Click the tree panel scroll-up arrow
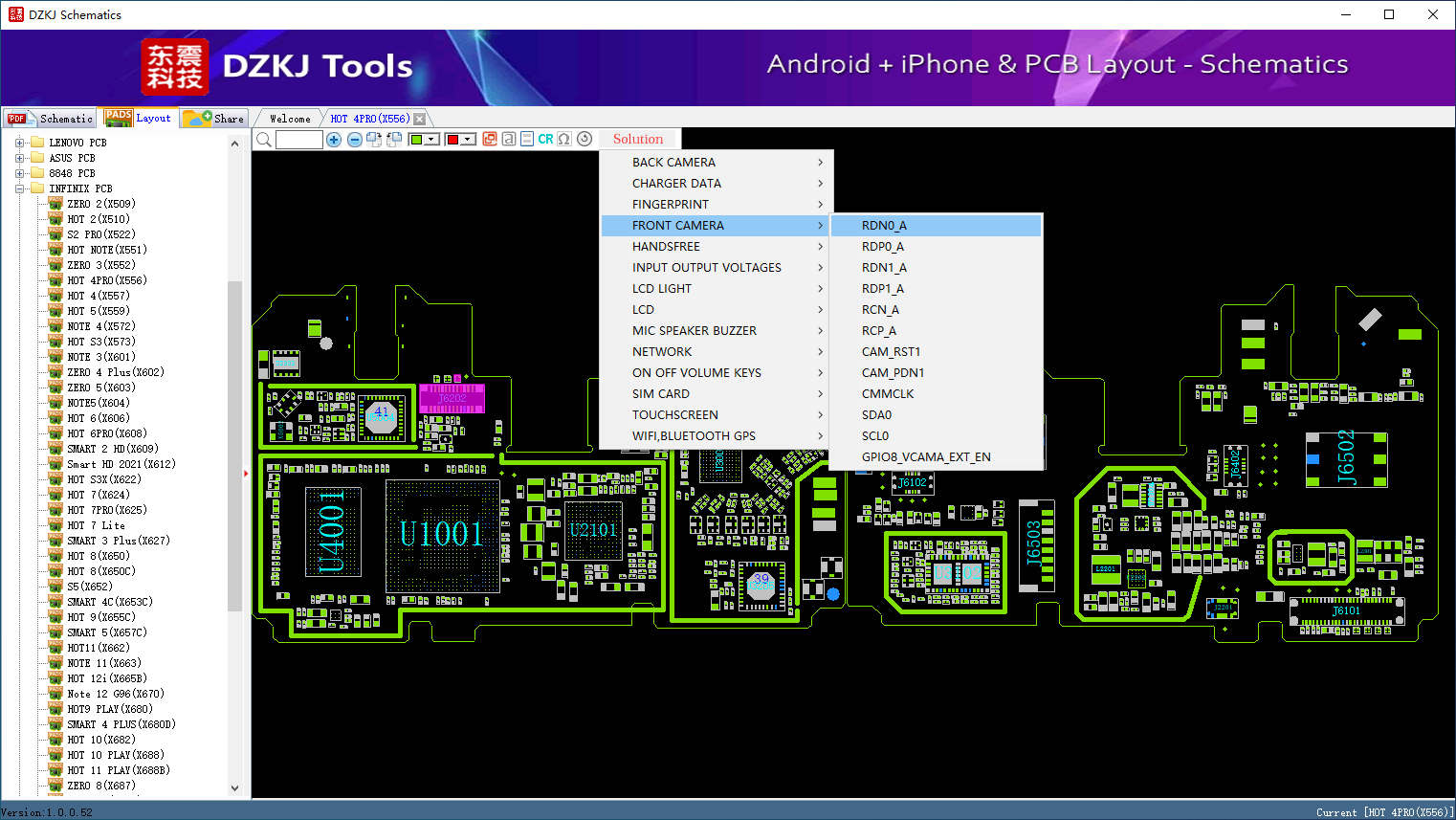1456x820 pixels. click(x=235, y=144)
